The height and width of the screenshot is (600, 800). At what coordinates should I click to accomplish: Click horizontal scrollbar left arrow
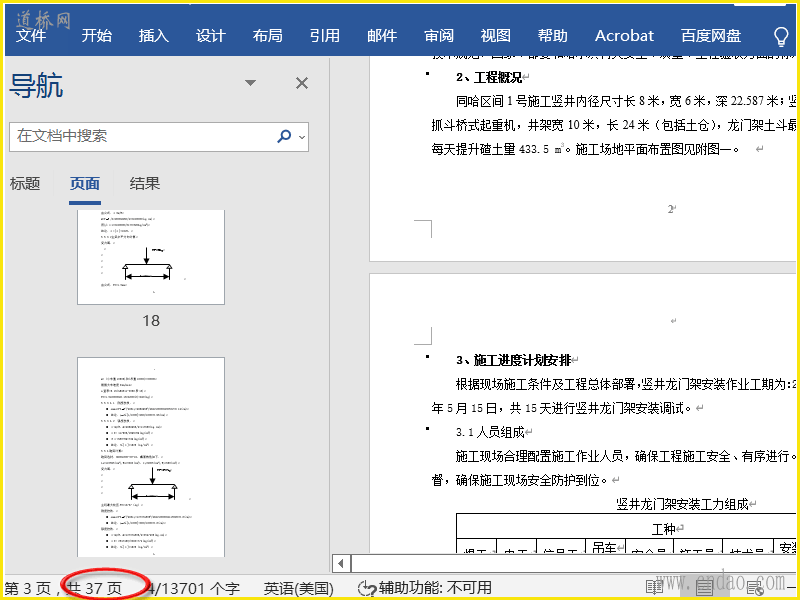[341, 564]
